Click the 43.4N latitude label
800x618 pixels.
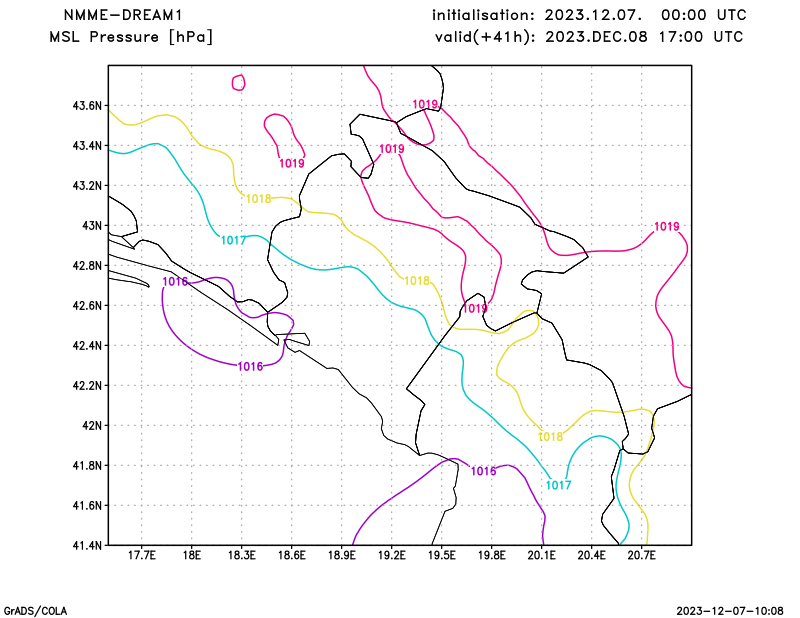coord(87,146)
